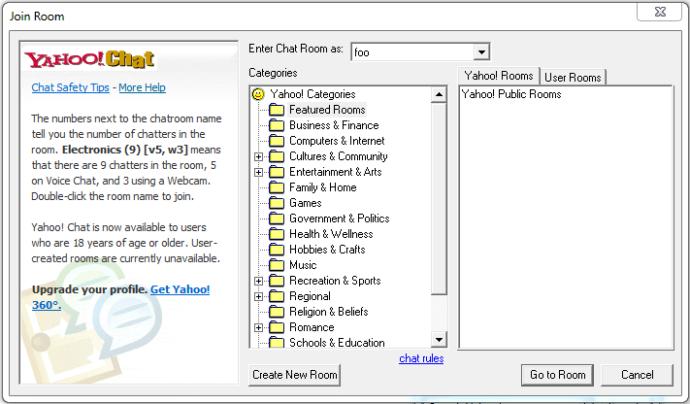Click the Music folder icon
The width and height of the screenshot is (690, 404).
[276, 265]
